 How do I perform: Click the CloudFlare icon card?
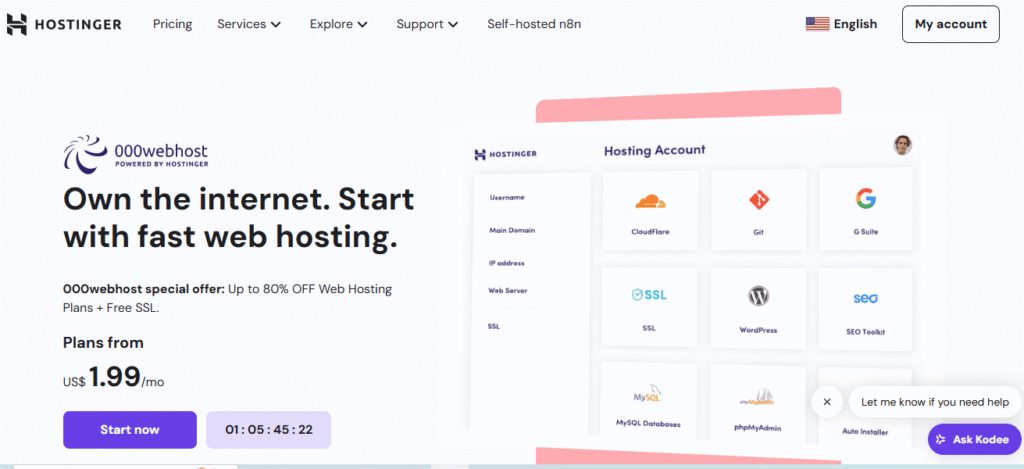[650, 210]
